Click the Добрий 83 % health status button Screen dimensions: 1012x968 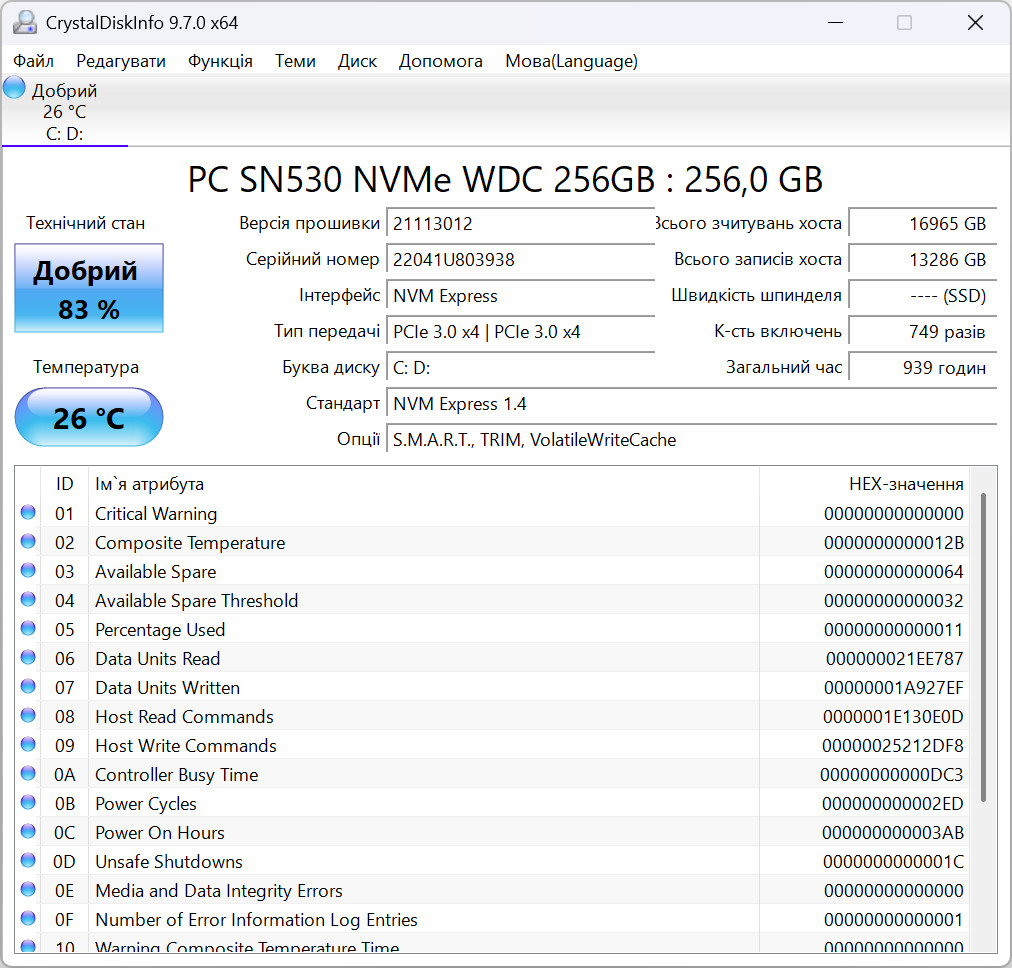click(x=89, y=288)
